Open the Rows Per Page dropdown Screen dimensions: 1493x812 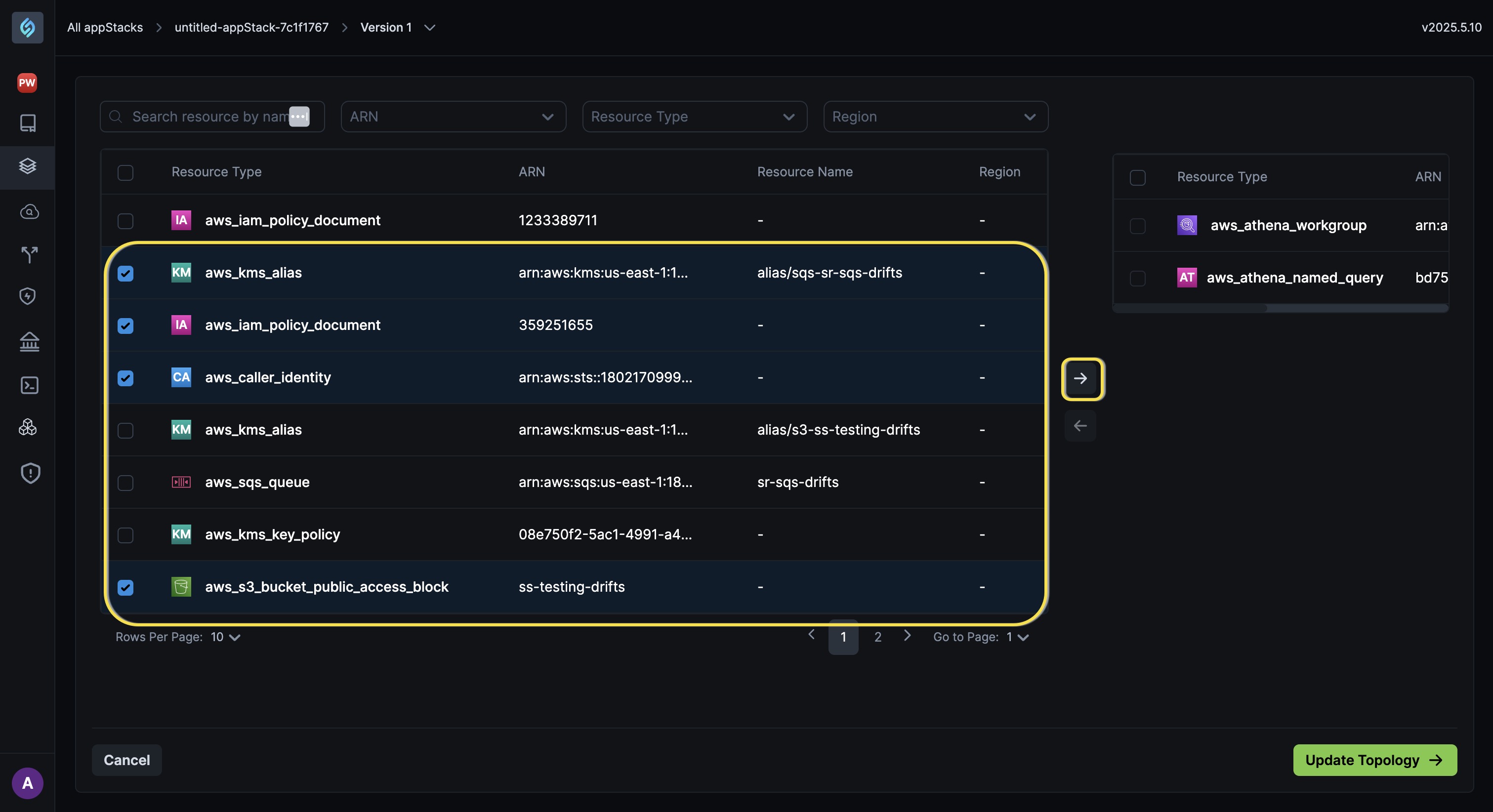[225, 637]
